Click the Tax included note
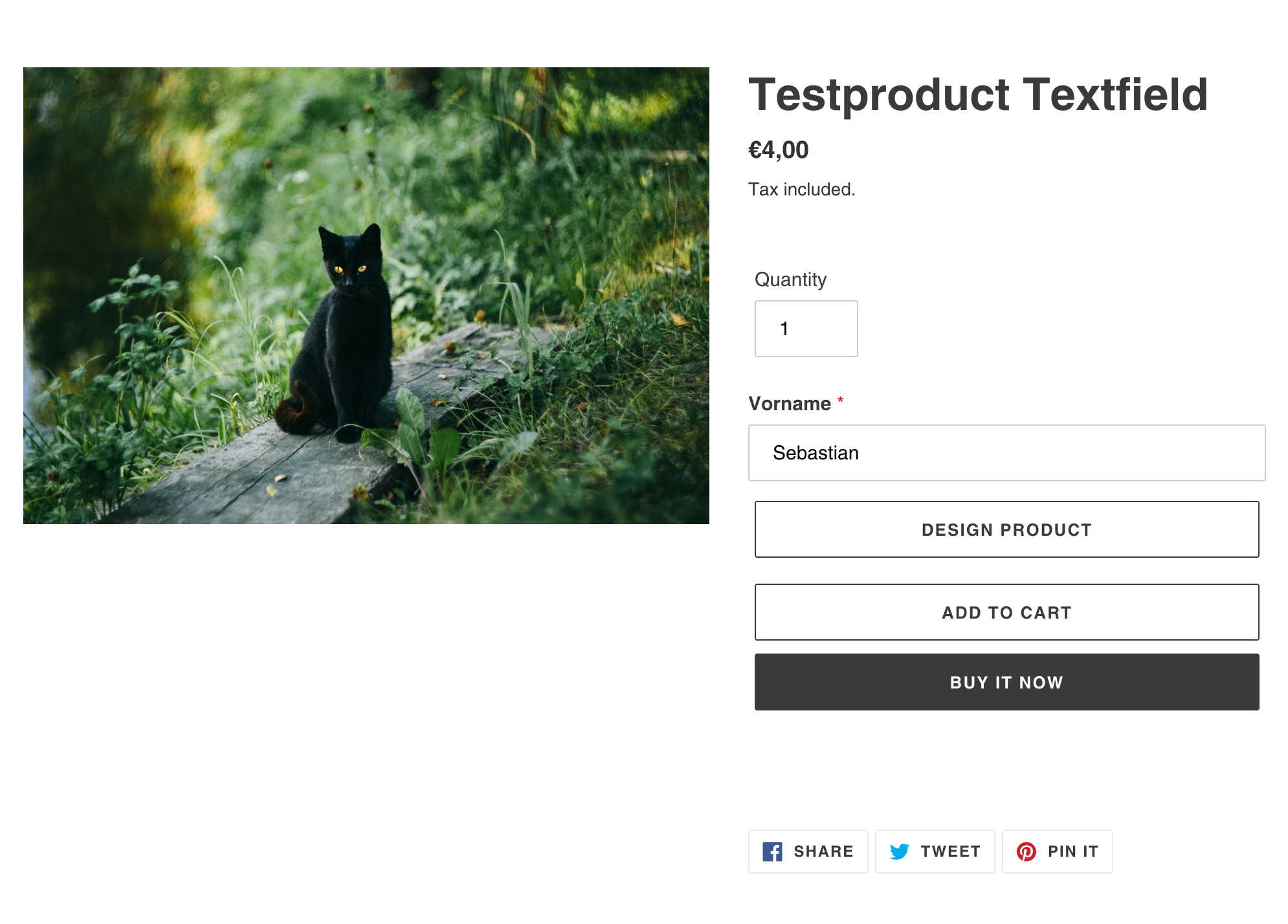The width and height of the screenshot is (1288, 924). (x=801, y=190)
